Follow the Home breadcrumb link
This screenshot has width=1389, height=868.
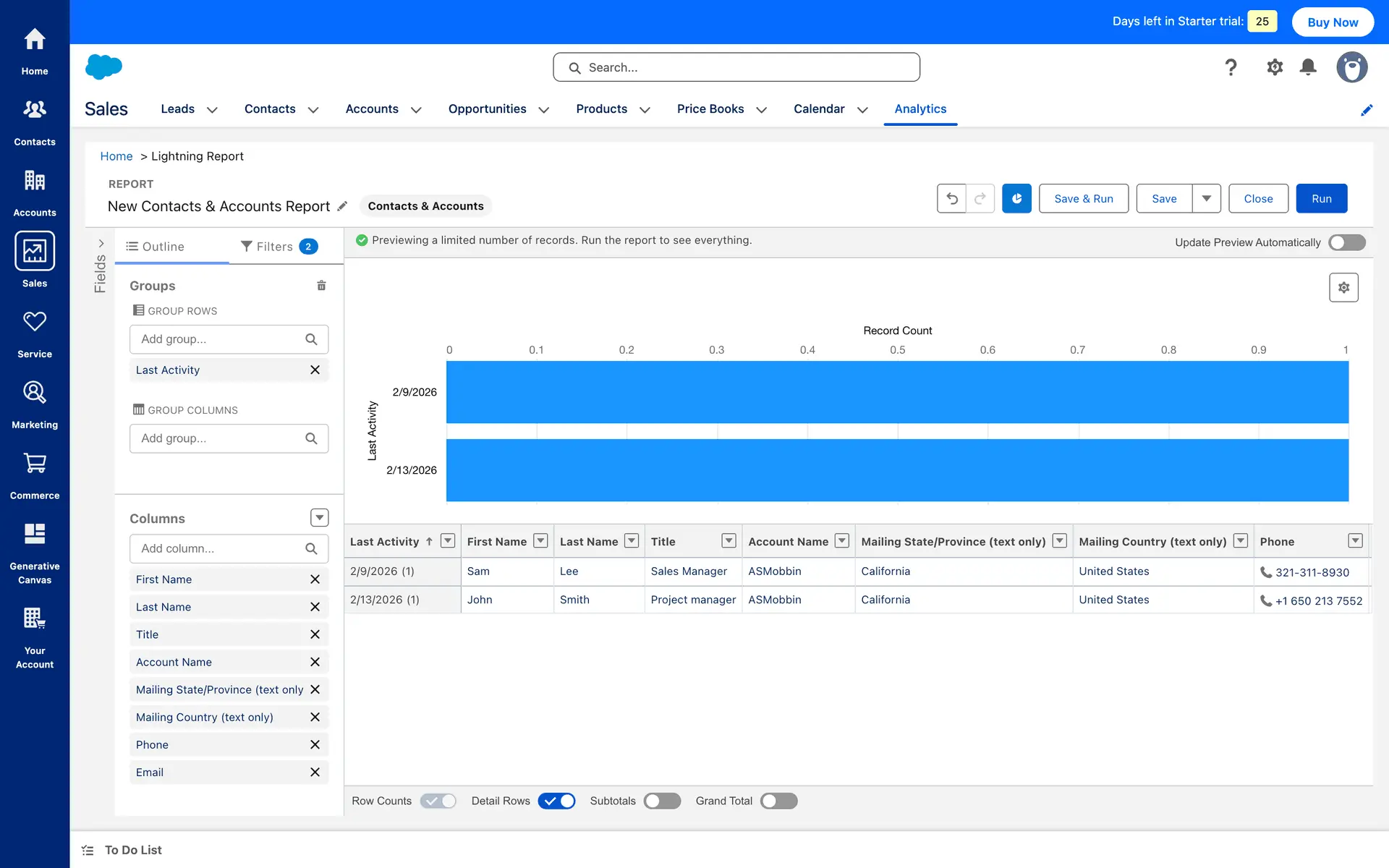pyautogui.click(x=116, y=156)
